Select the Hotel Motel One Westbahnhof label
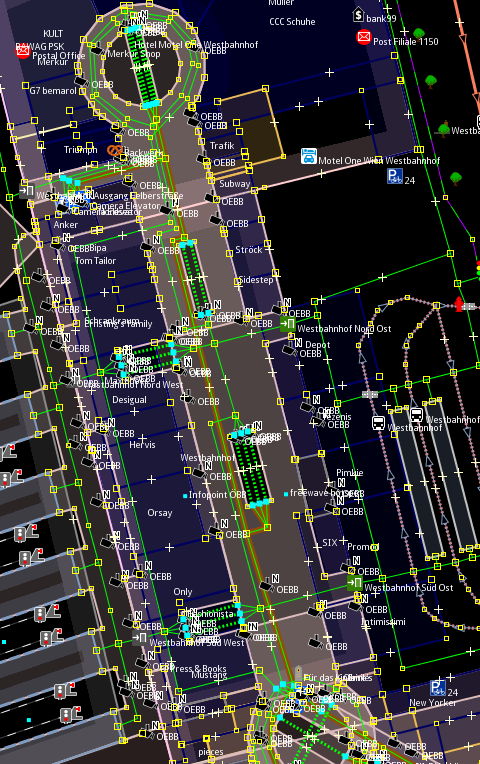Viewport: 480px width, 764px height. [x=196, y=44]
